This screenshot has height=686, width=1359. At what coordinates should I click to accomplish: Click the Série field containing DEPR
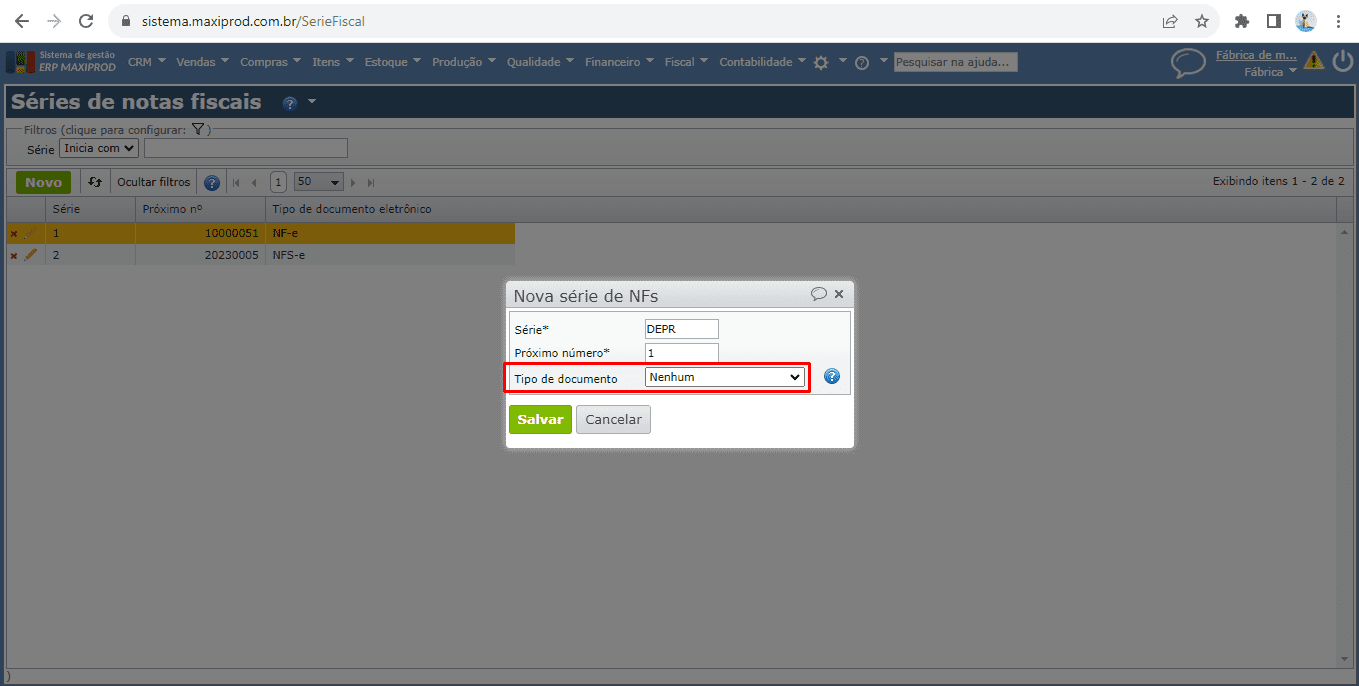[x=682, y=329]
